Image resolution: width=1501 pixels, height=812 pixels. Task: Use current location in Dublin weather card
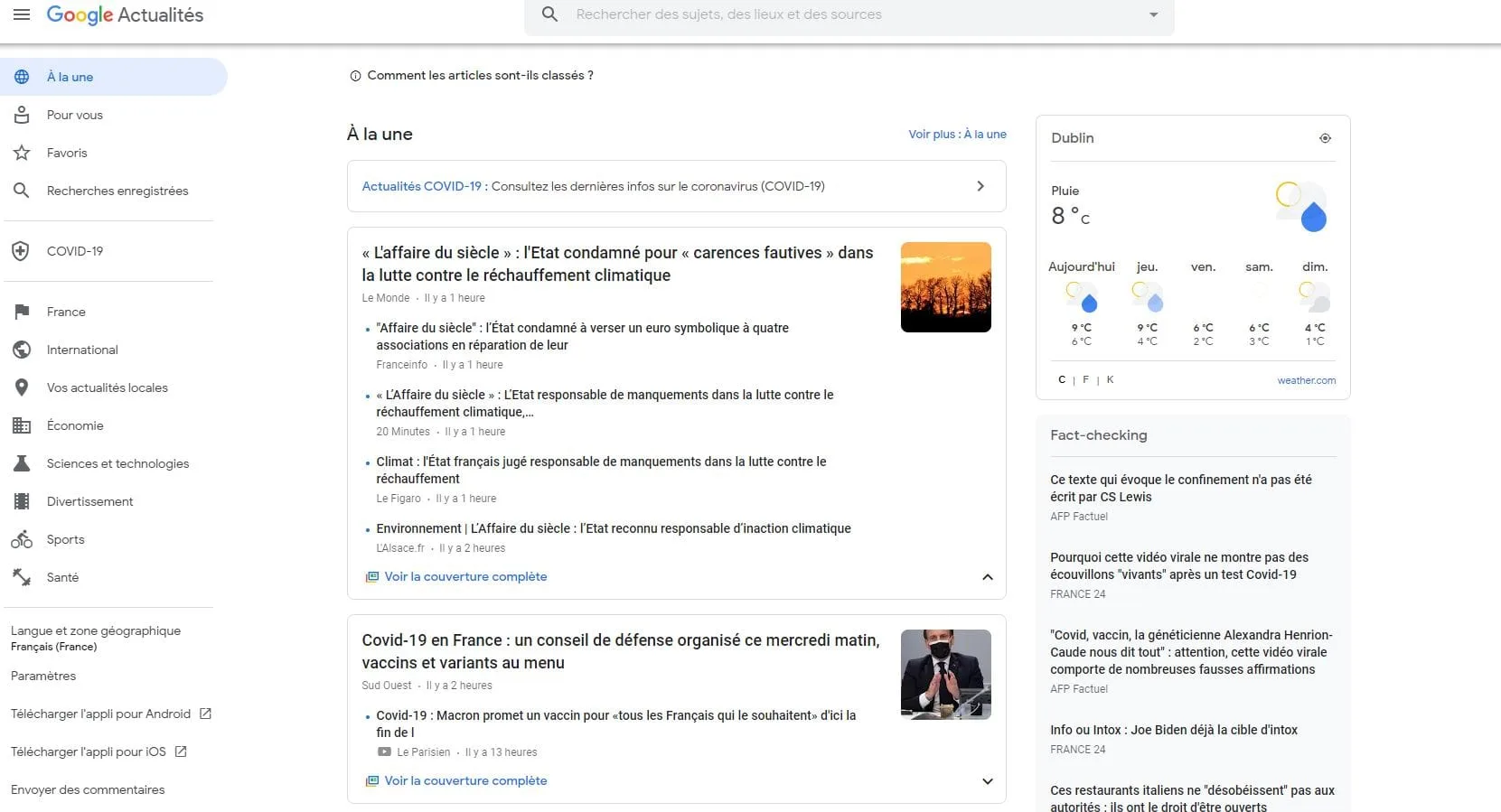click(1325, 138)
